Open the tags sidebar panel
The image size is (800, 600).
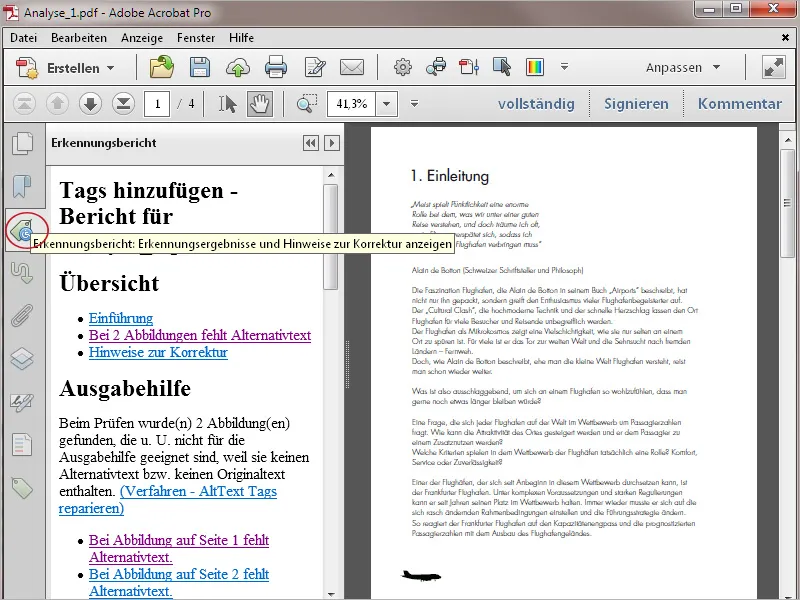22,488
